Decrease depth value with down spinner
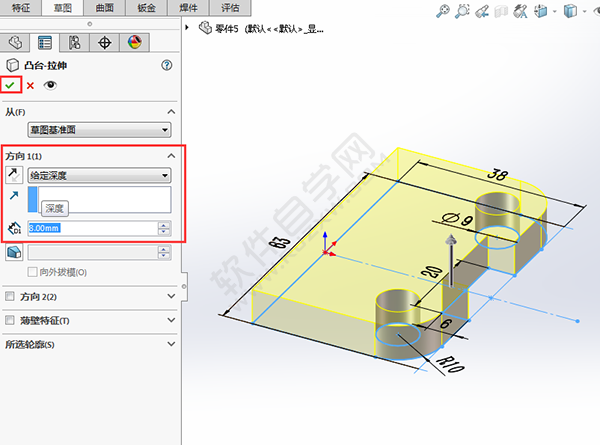 tap(164, 232)
